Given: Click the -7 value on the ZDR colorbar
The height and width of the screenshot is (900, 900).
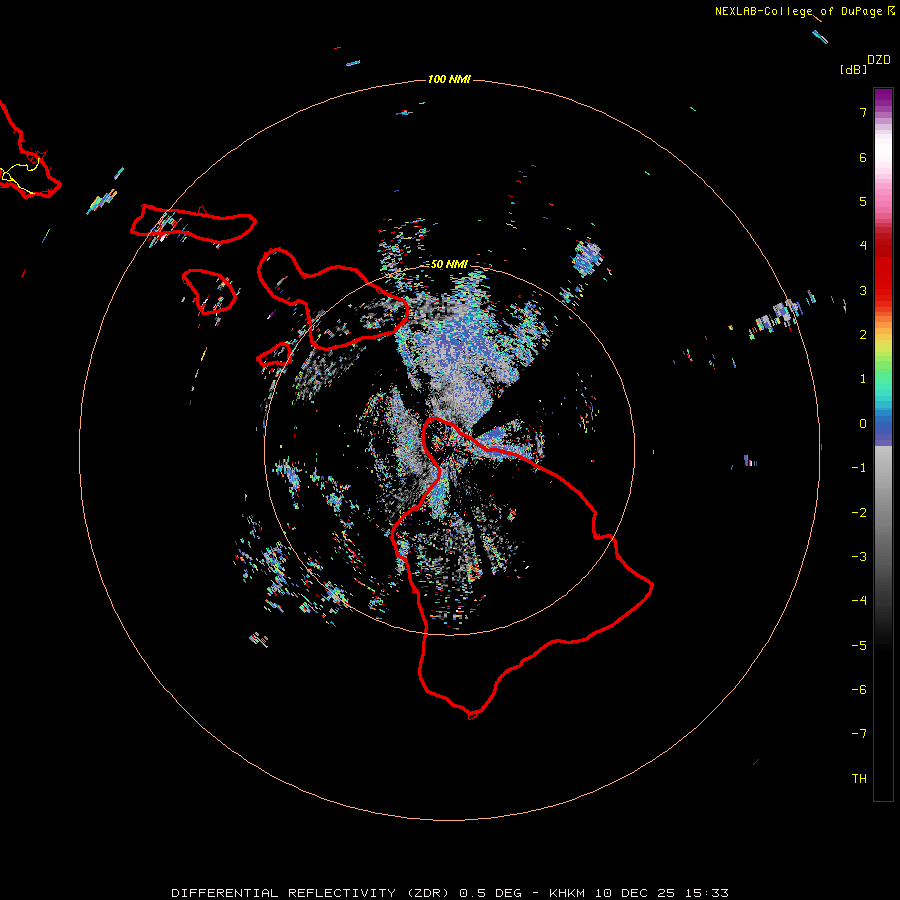Looking at the screenshot, I should tap(859, 734).
